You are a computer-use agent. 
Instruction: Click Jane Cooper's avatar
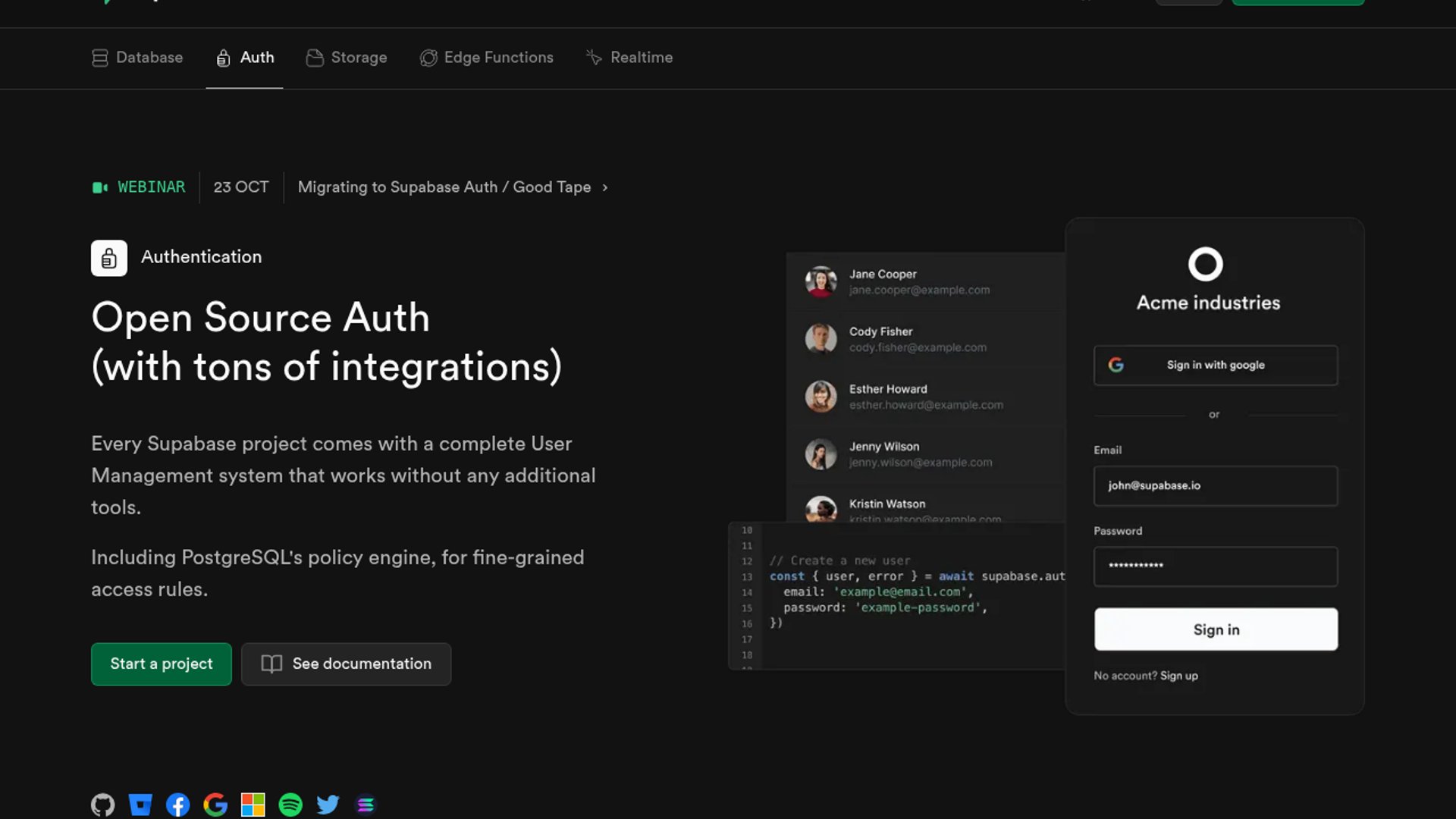(x=821, y=282)
